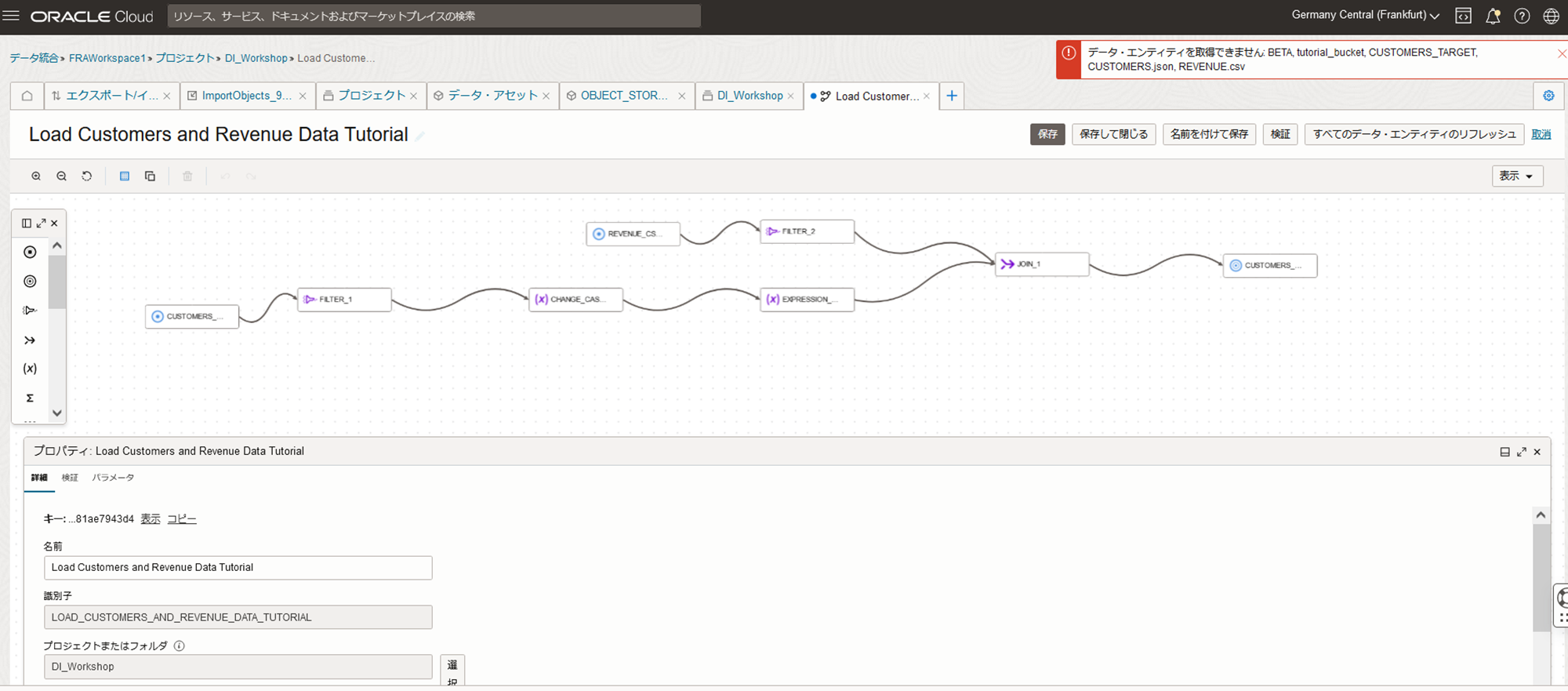This screenshot has width=1568, height=691.
Task: Dock the operators palette panel
Action: 27,224
